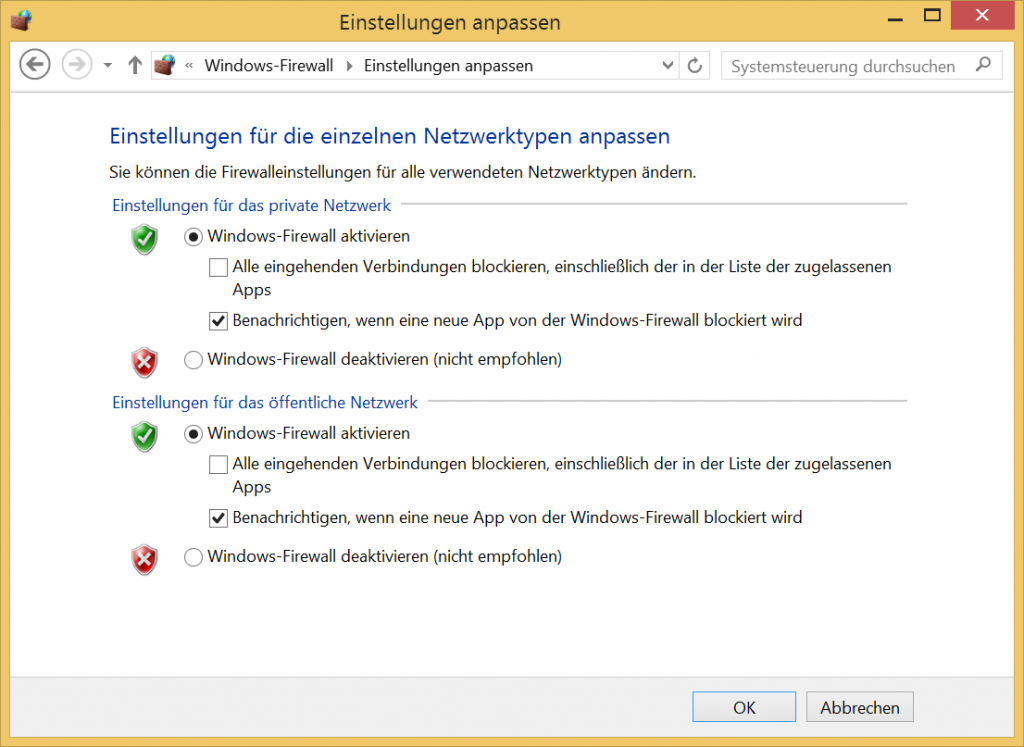Click the green shield for the private network
Viewport: 1024px width, 747px height.
[x=143, y=240]
